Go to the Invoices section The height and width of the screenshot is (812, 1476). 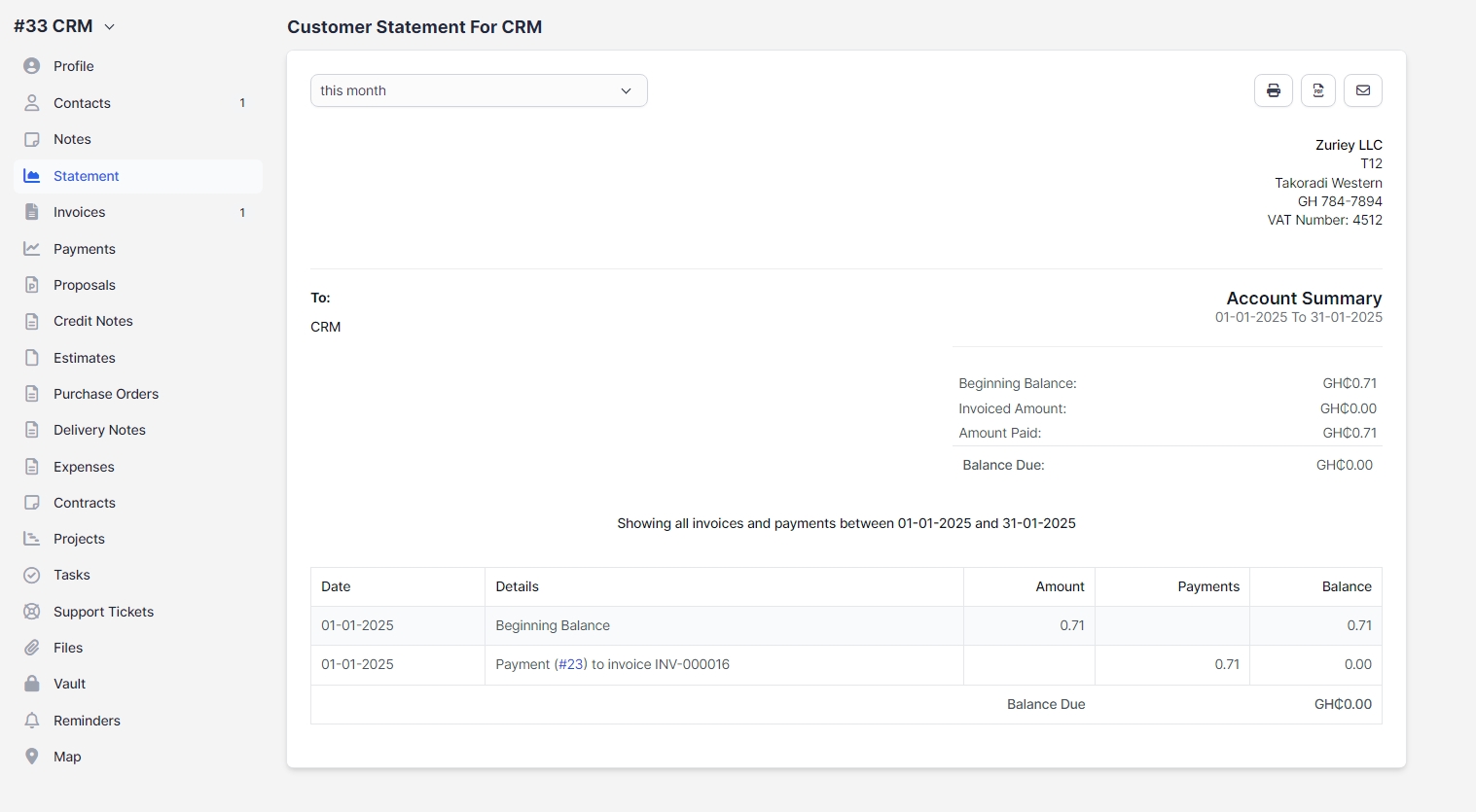(x=79, y=212)
